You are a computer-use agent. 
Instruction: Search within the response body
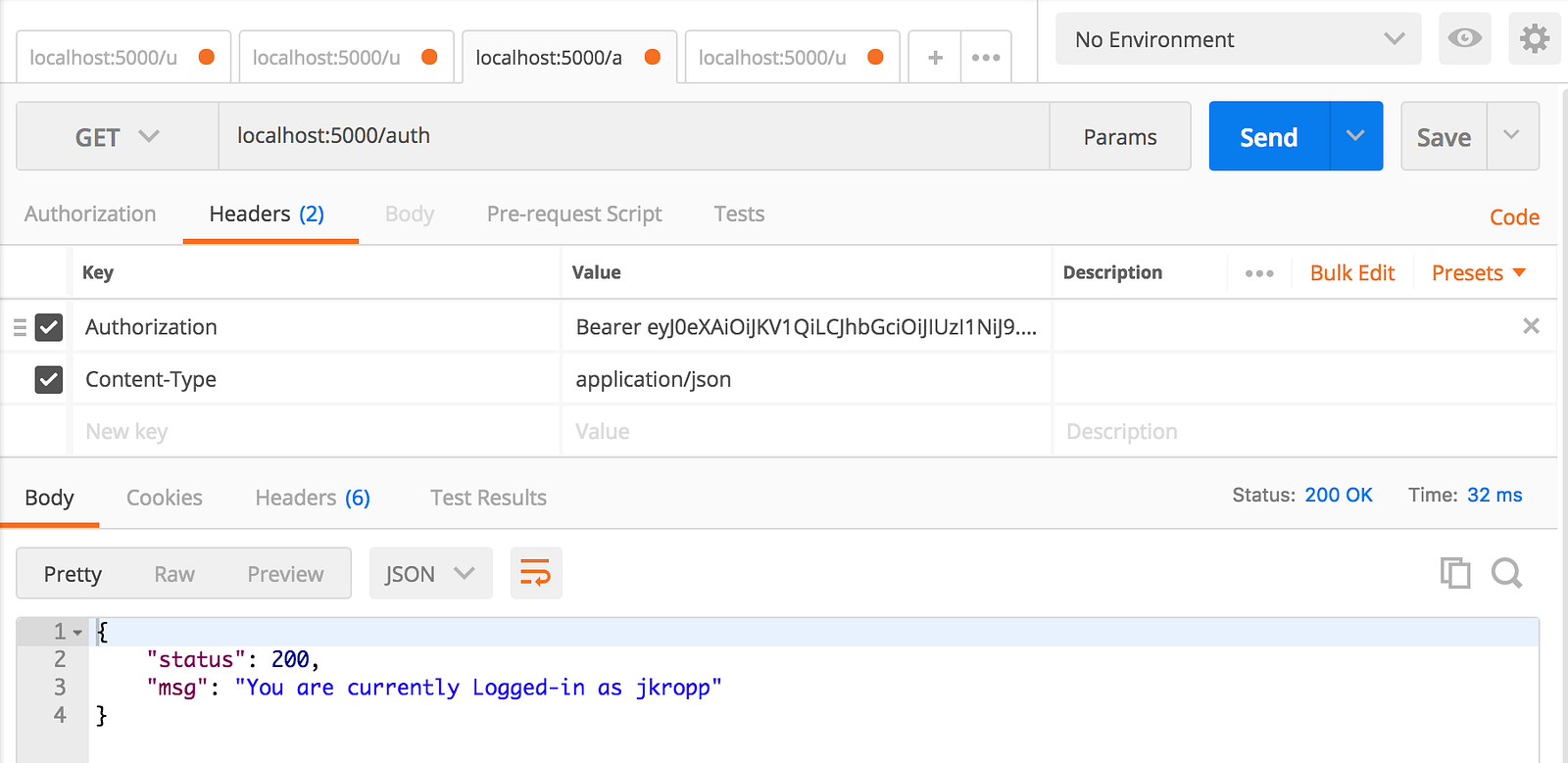pyautogui.click(x=1506, y=573)
